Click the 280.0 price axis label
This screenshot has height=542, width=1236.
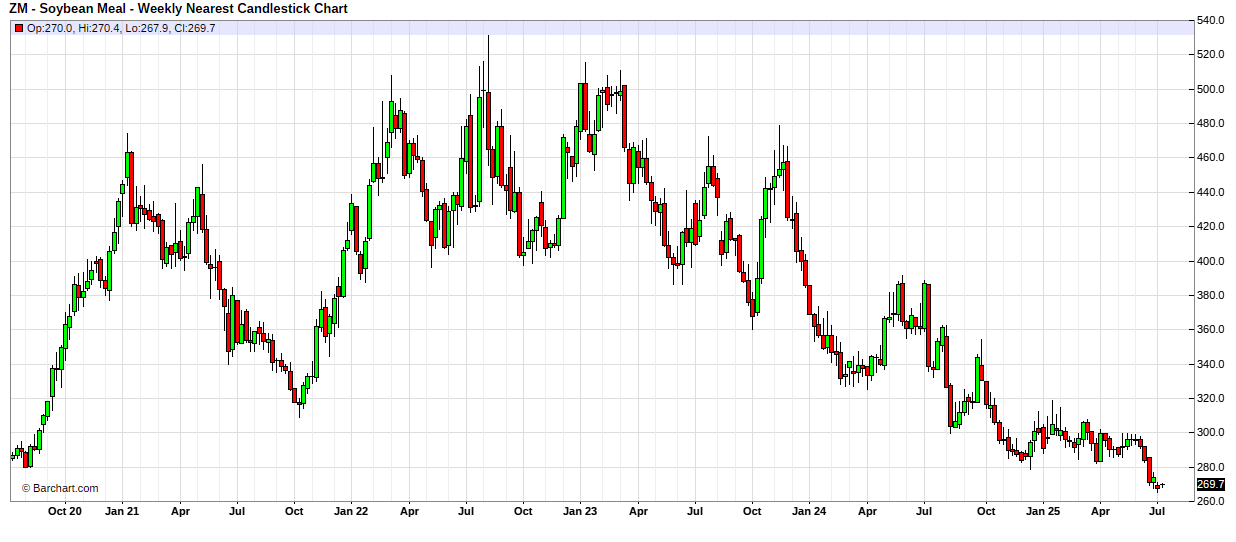point(1212,467)
